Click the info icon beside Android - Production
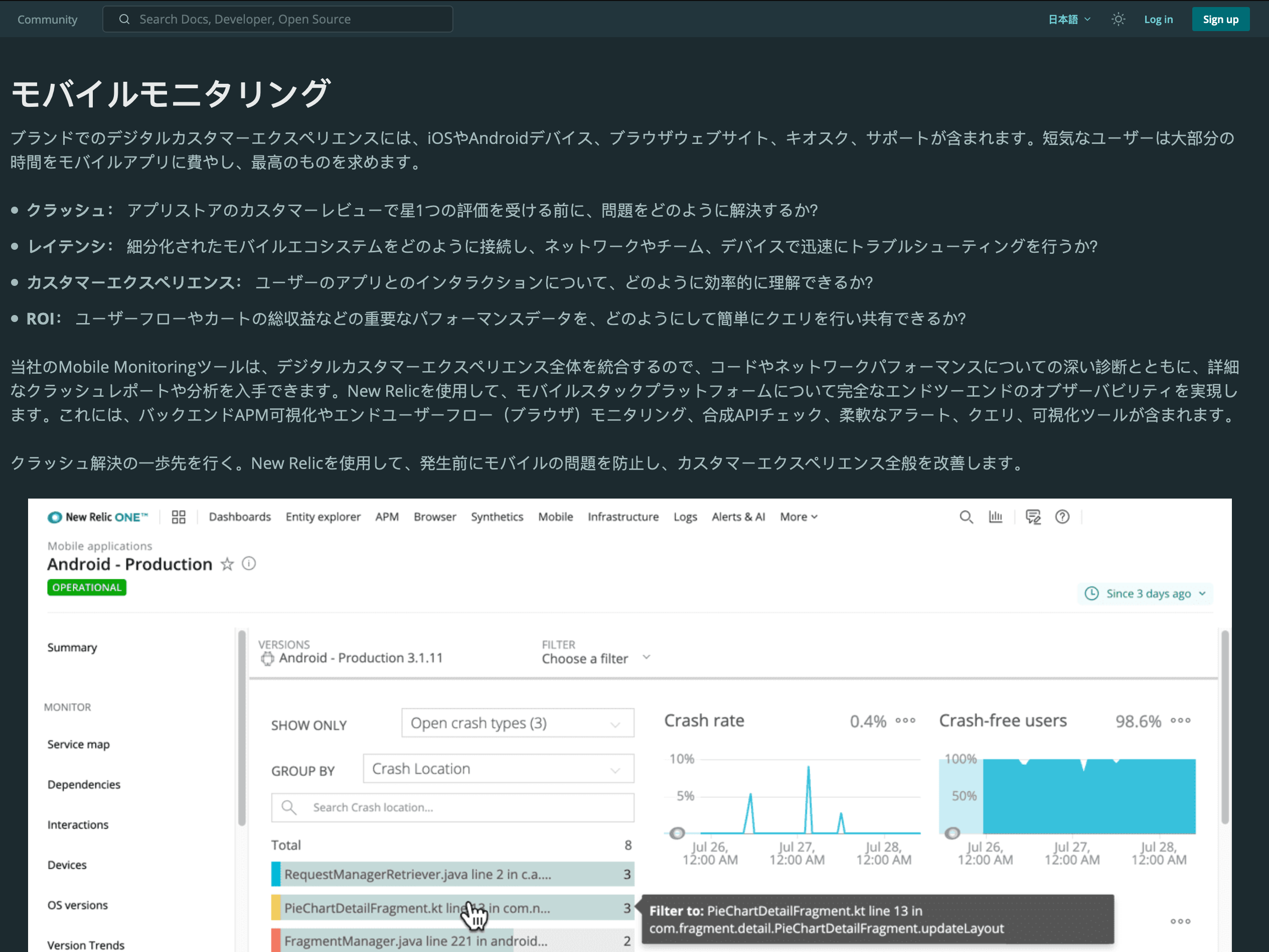The width and height of the screenshot is (1269, 952). click(248, 563)
